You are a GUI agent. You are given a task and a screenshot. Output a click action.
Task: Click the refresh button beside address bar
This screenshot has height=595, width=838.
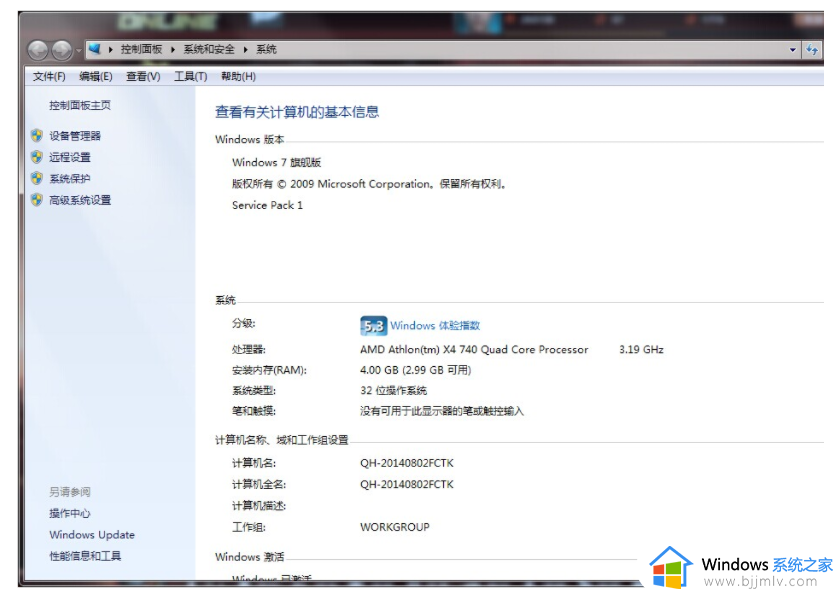[812, 50]
